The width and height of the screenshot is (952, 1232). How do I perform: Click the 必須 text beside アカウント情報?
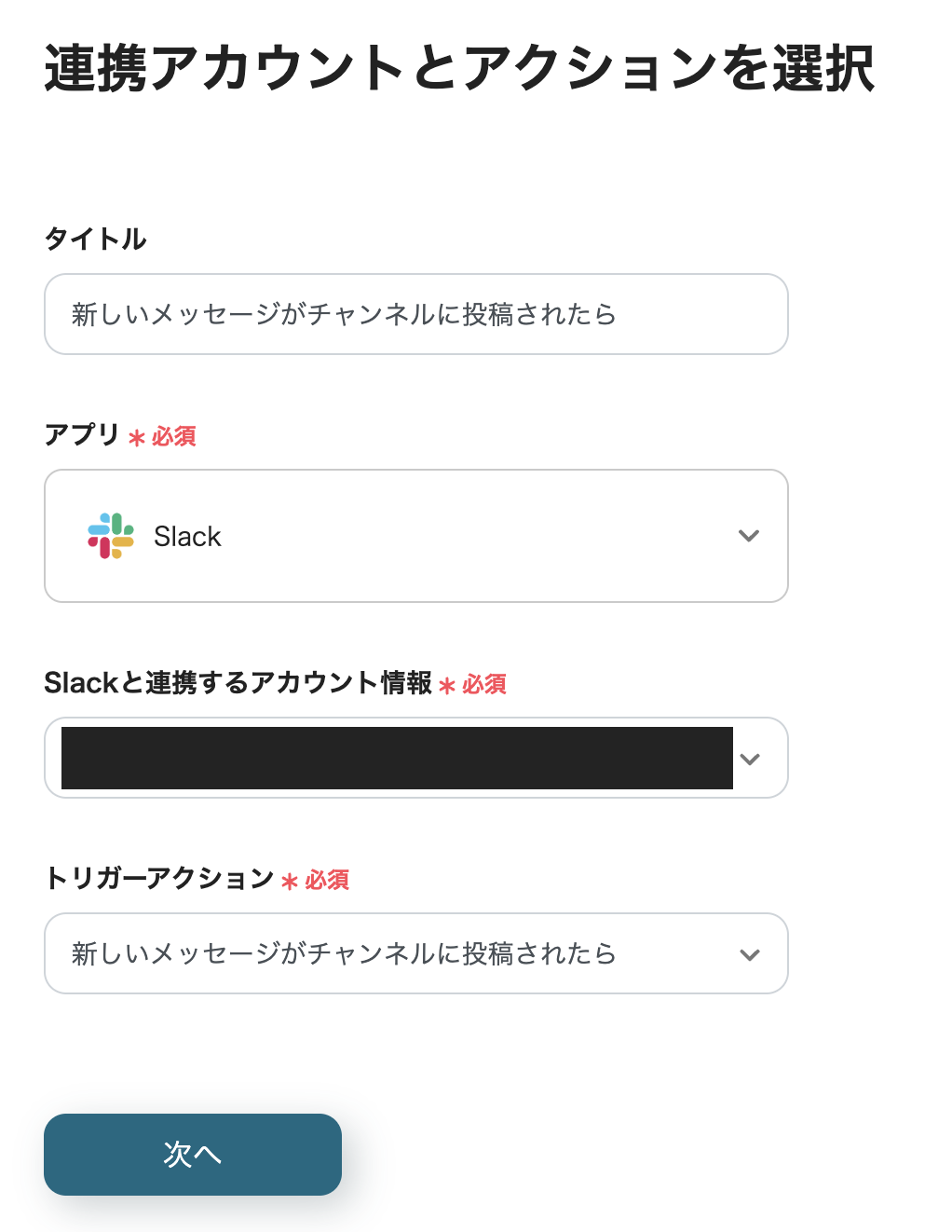tap(484, 684)
